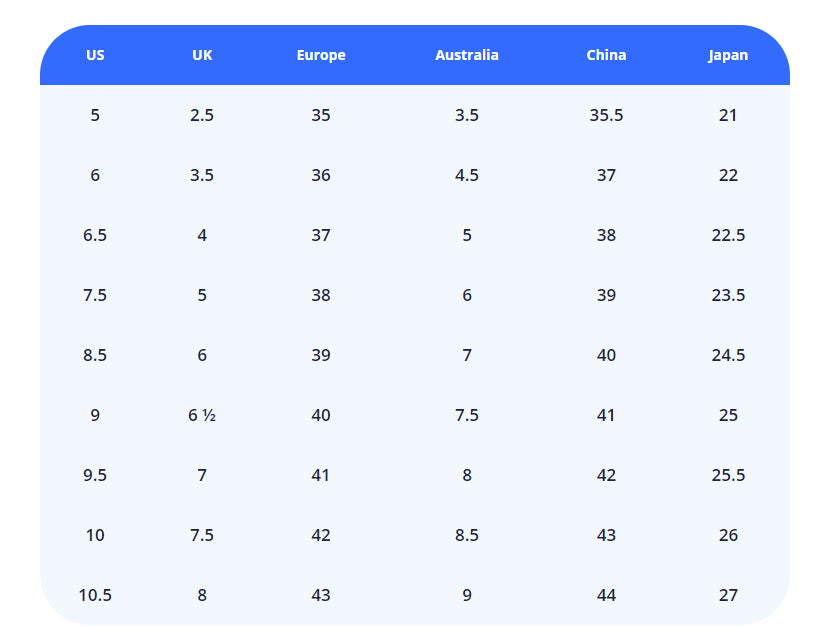The height and width of the screenshot is (626, 829).
Task: Select US size 7.5 cell
Action: click(x=95, y=295)
